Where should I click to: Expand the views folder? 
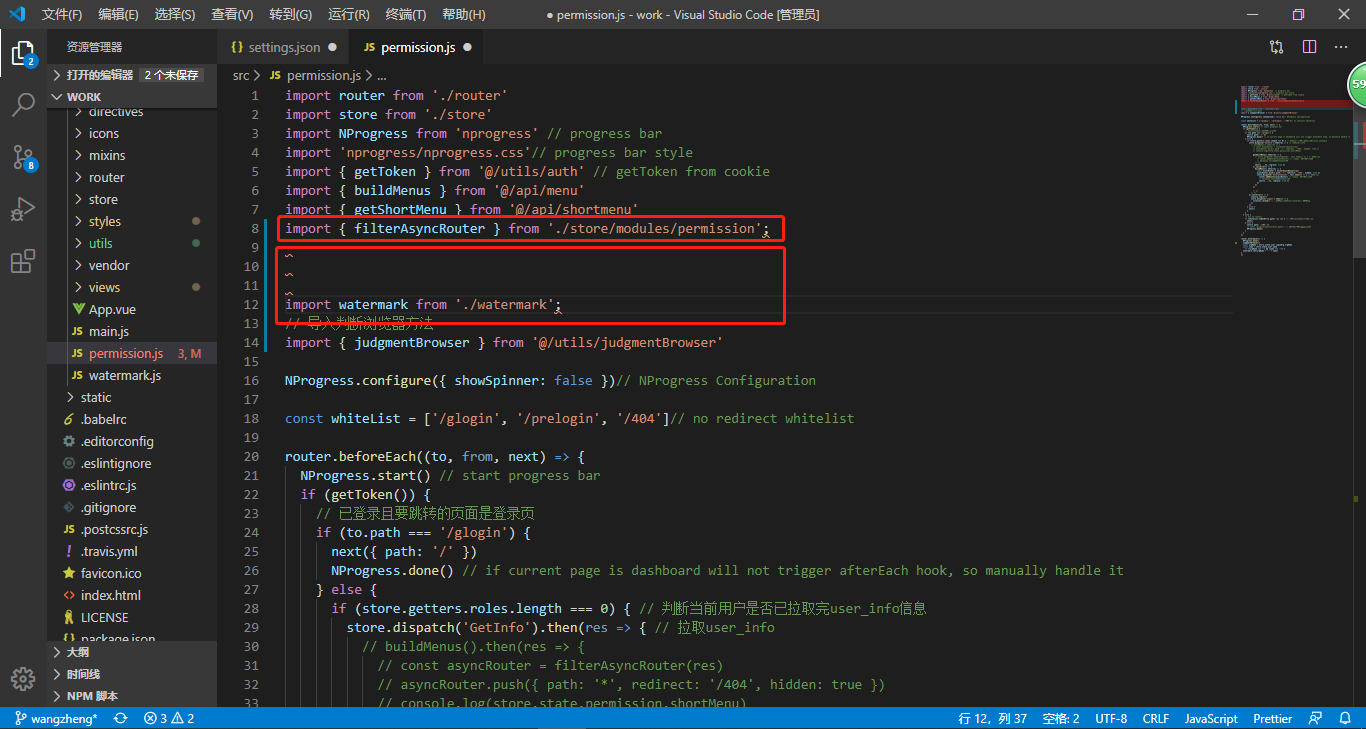(104, 287)
